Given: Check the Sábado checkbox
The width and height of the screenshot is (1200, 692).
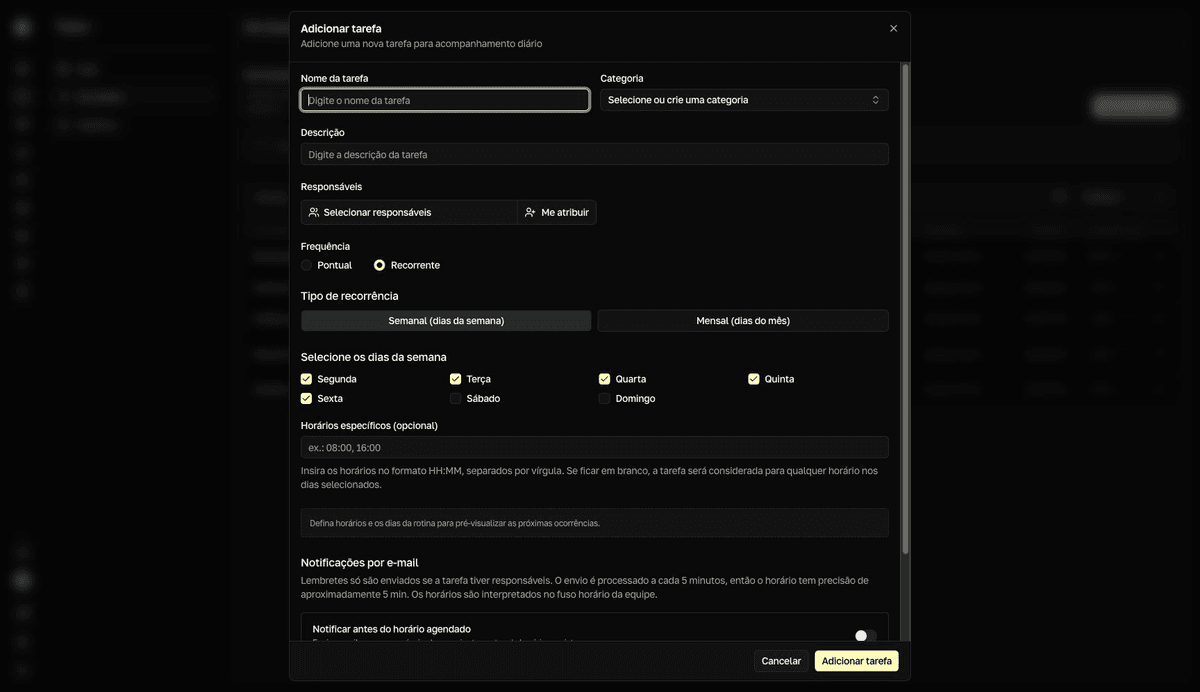Looking at the screenshot, I should coord(456,398).
